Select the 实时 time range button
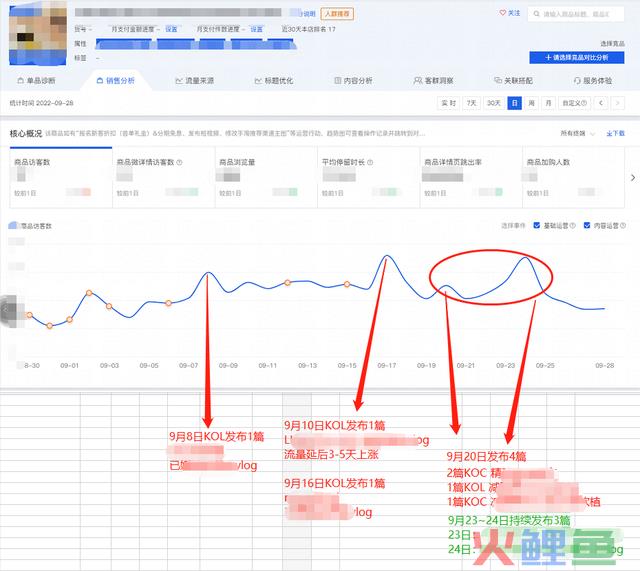The height and width of the screenshot is (571, 640). [449, 103]
